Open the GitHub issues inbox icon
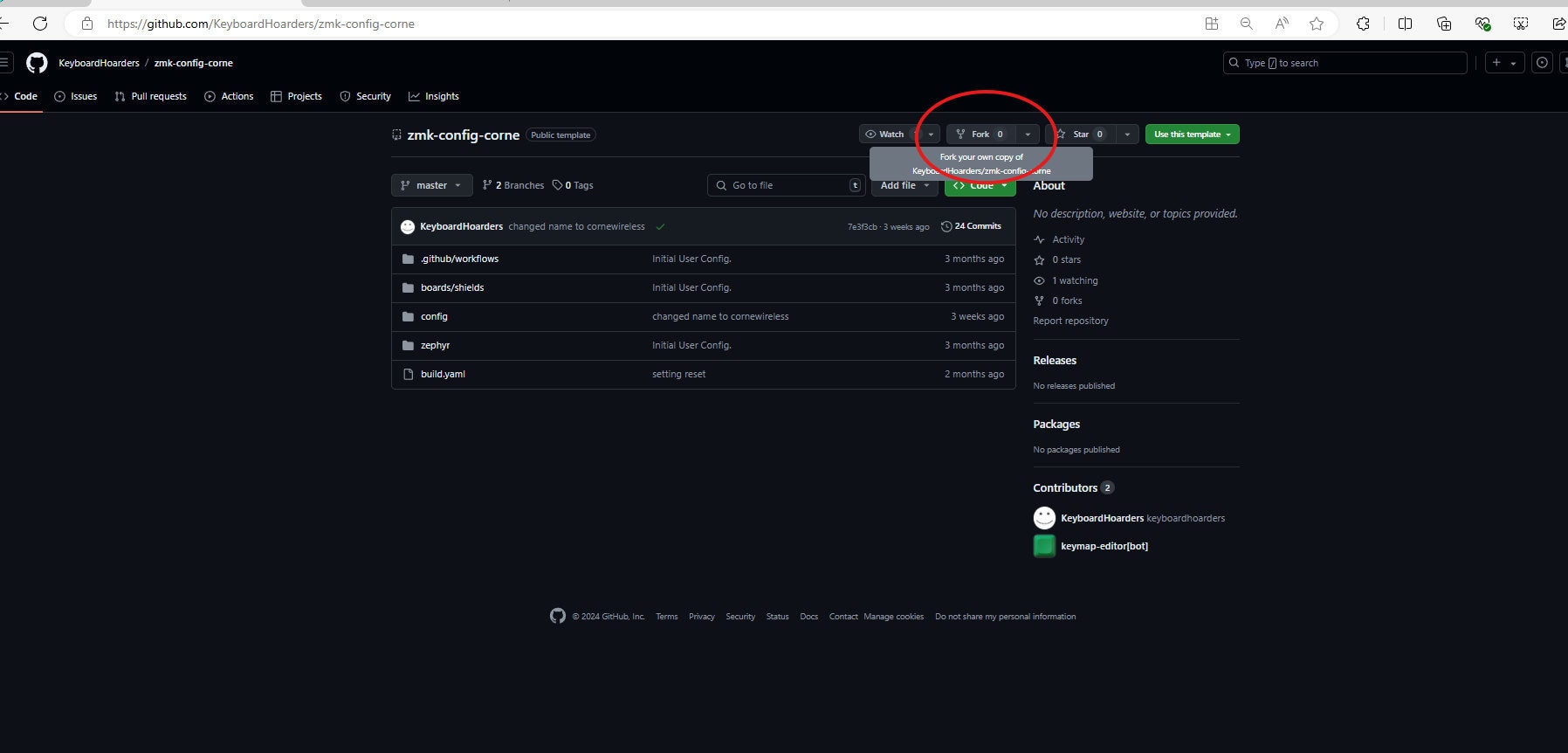The height and width of the screenshot is (753, 1568). click(1543, 63)
